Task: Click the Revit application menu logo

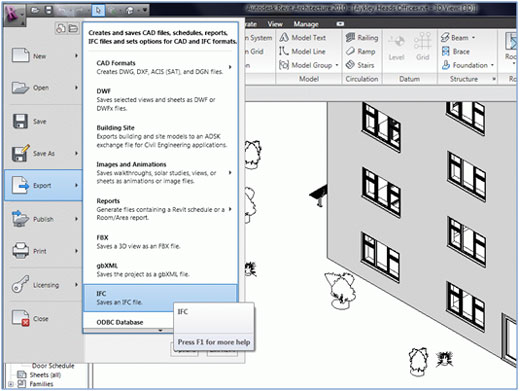Action: [x=13, y=14]
